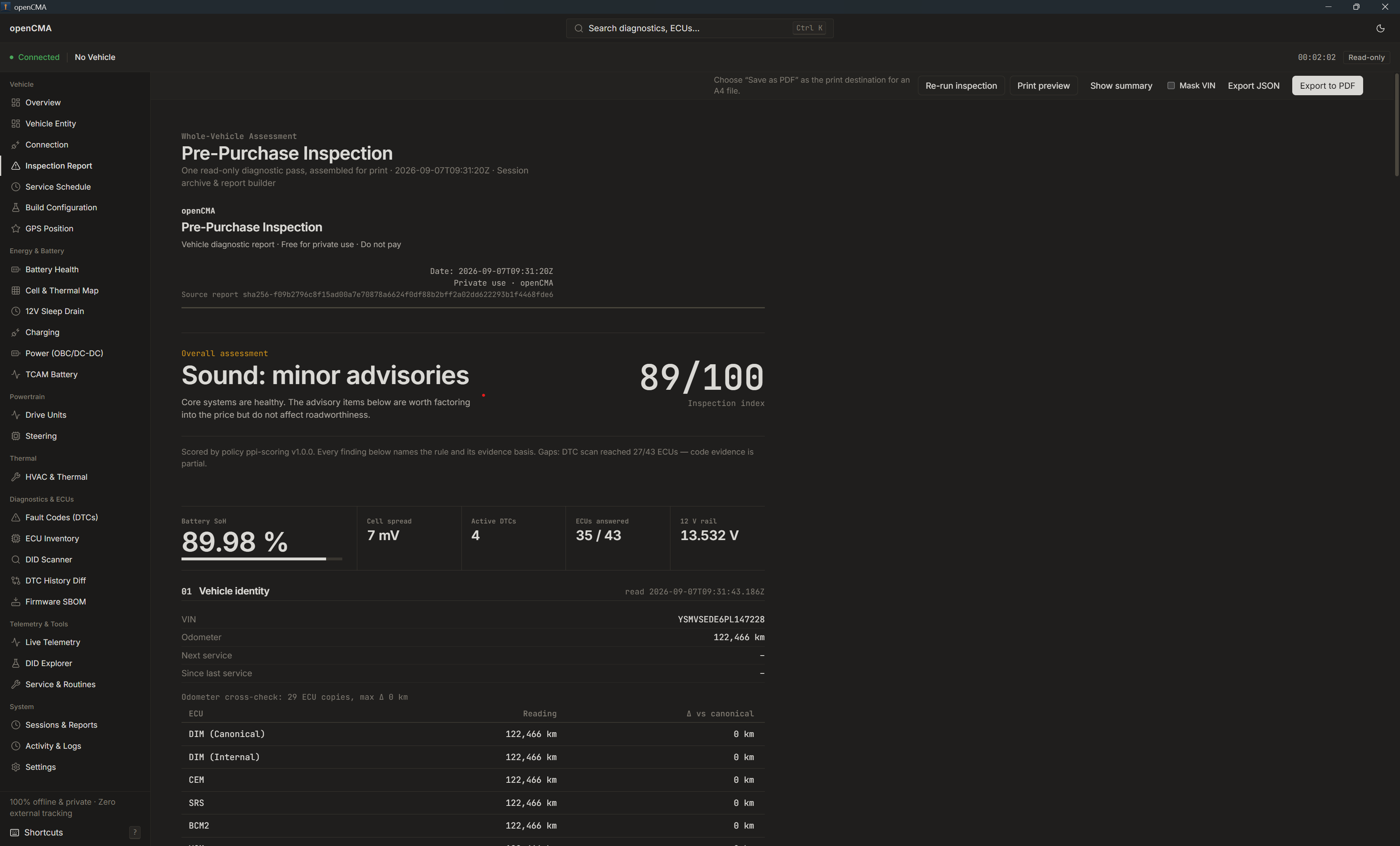
Task: Click the Firmware SBOM download icon
Action: coord(15,602)
